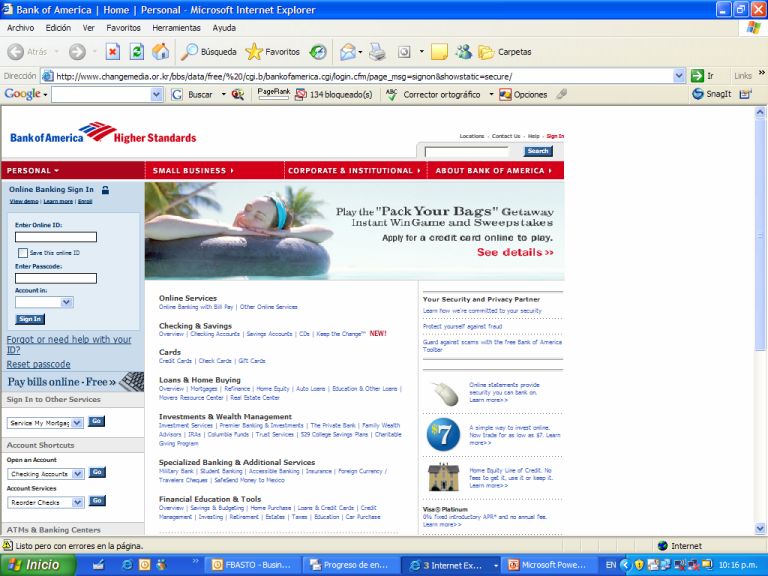
Task: Click Google Buscar search button
Action: [x=193, y=95]
